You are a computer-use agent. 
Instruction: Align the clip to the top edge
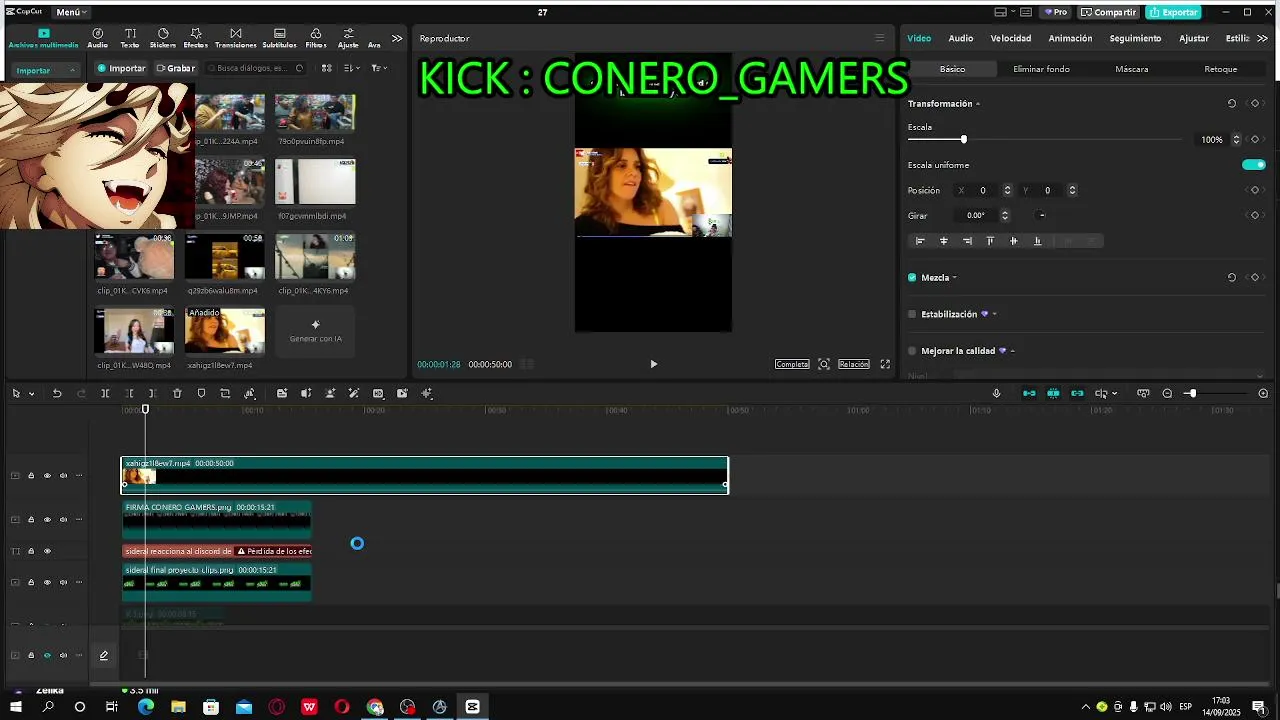click(990, 241)
